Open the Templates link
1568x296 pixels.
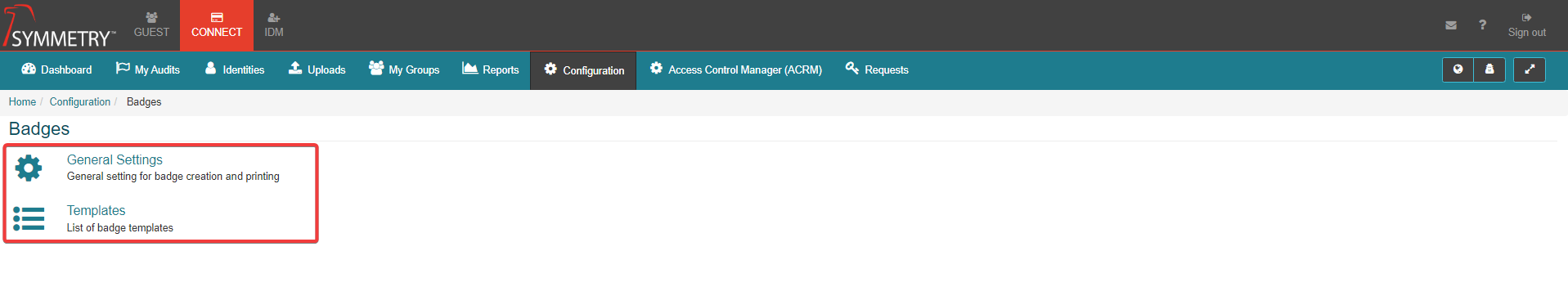coord(96,210)
